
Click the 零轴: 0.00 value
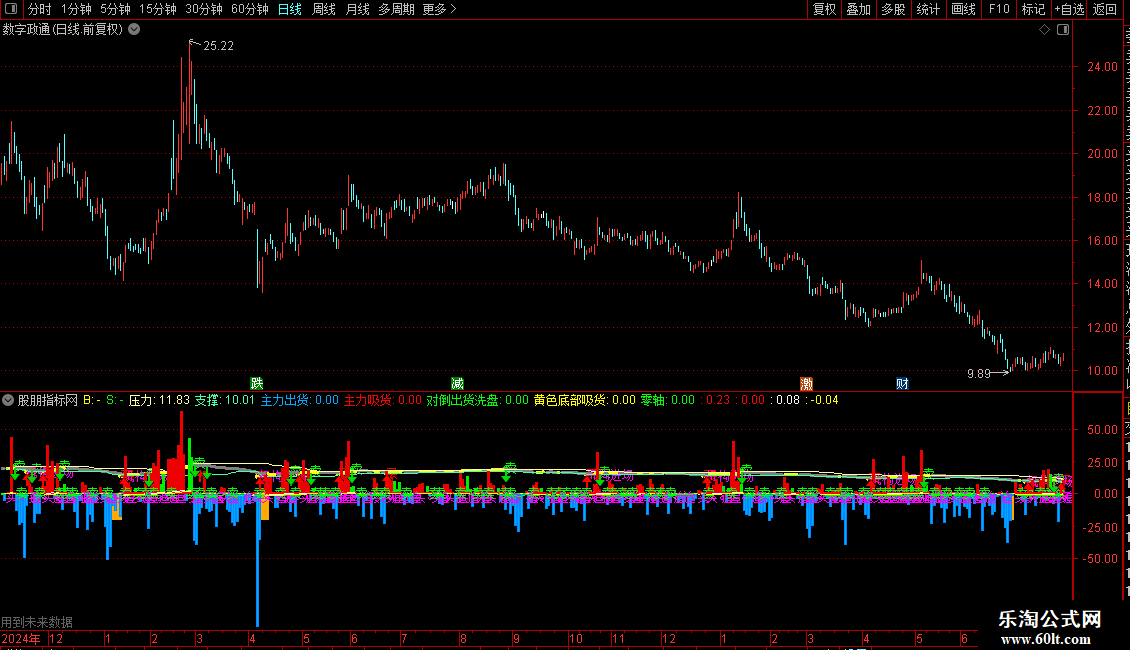668,400
